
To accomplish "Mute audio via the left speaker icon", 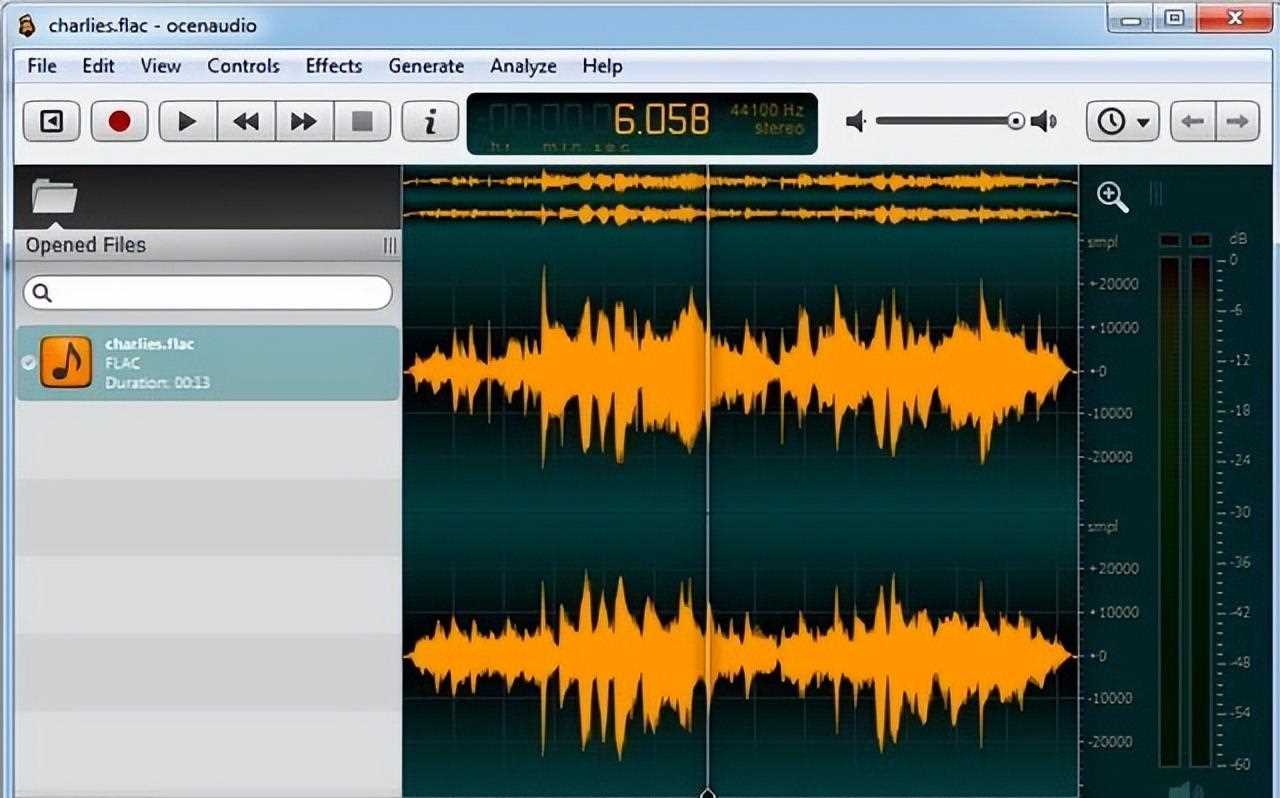I will point(855,122).
